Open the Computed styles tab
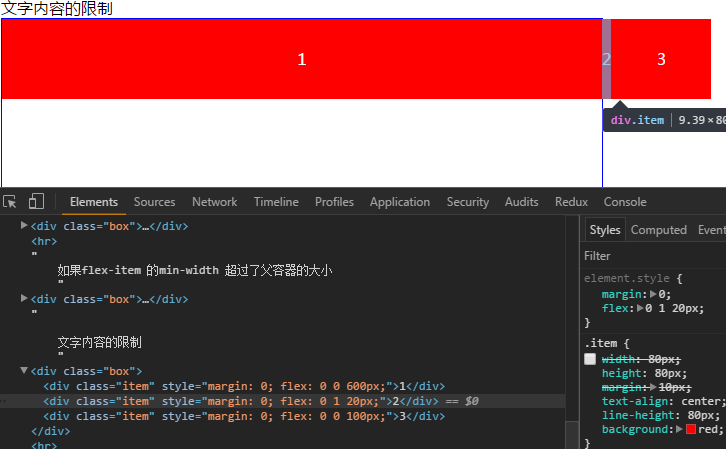Image resolution: width=726 pixels, height=449 pixels. 658,230
